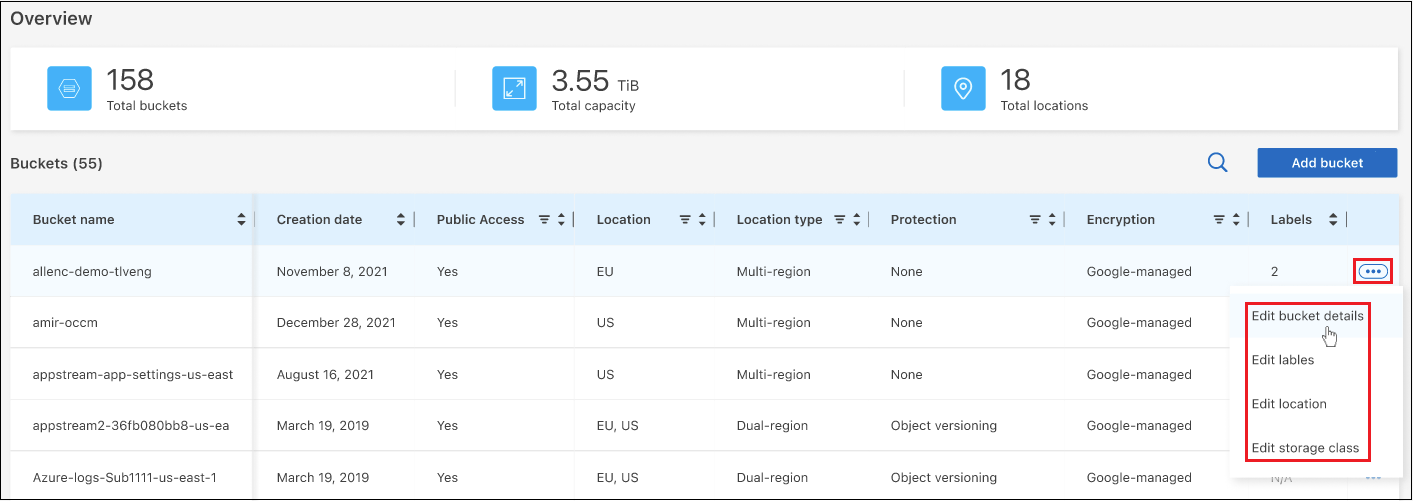This screenshot has height=501, width=1413.
Task: Click the Total locations pin icon
Action: tap(963, 89)
